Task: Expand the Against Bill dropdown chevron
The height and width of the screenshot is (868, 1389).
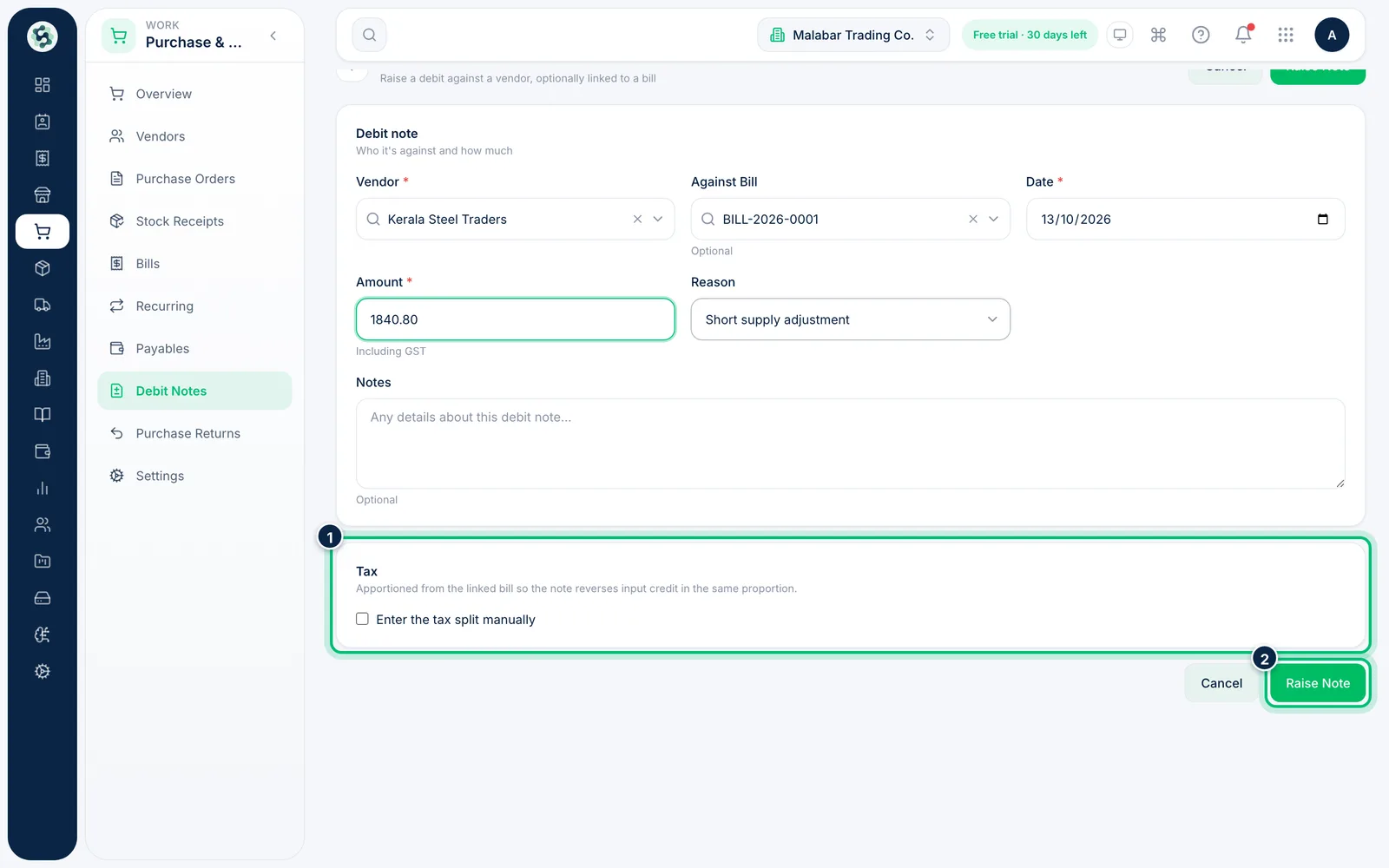Action: click(994, 219)
